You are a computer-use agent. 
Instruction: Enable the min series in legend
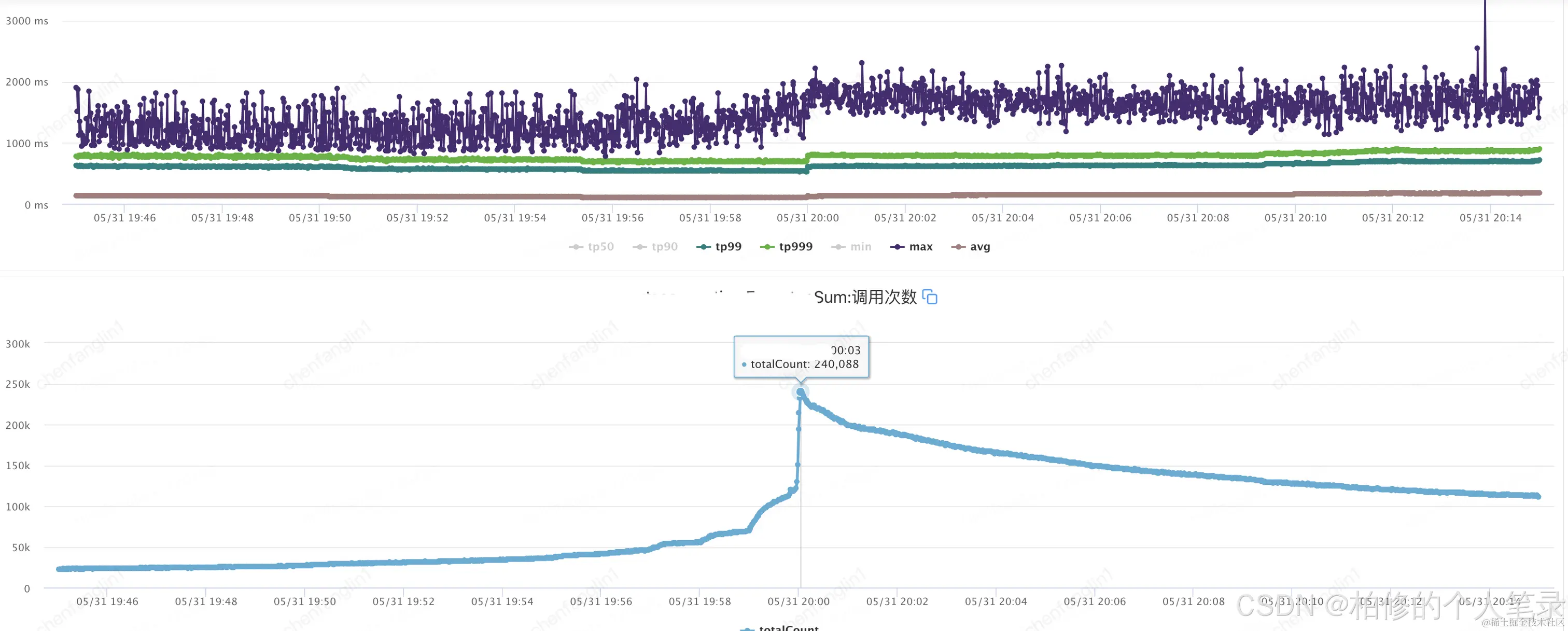coord(851,246)
